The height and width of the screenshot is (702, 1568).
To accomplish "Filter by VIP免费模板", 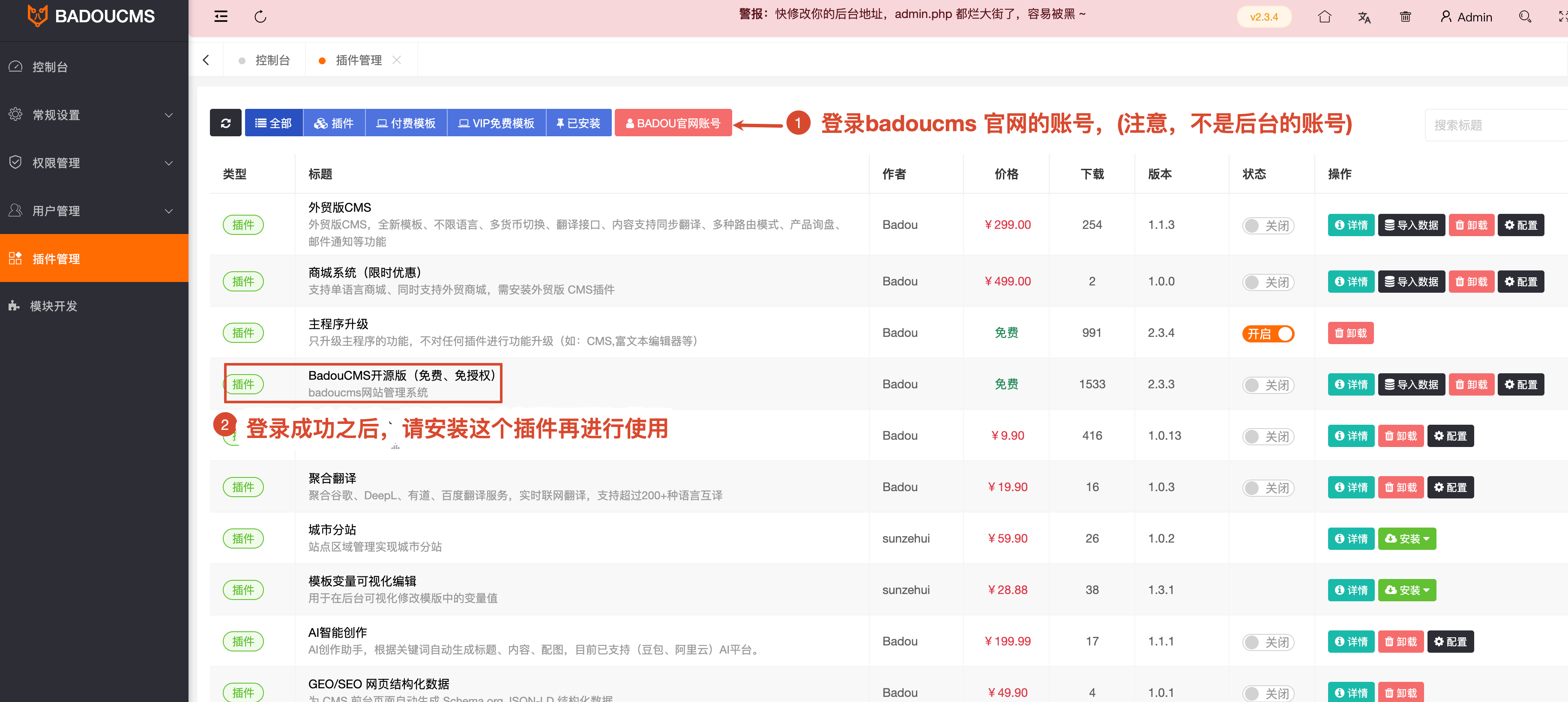I will (496, 123).
